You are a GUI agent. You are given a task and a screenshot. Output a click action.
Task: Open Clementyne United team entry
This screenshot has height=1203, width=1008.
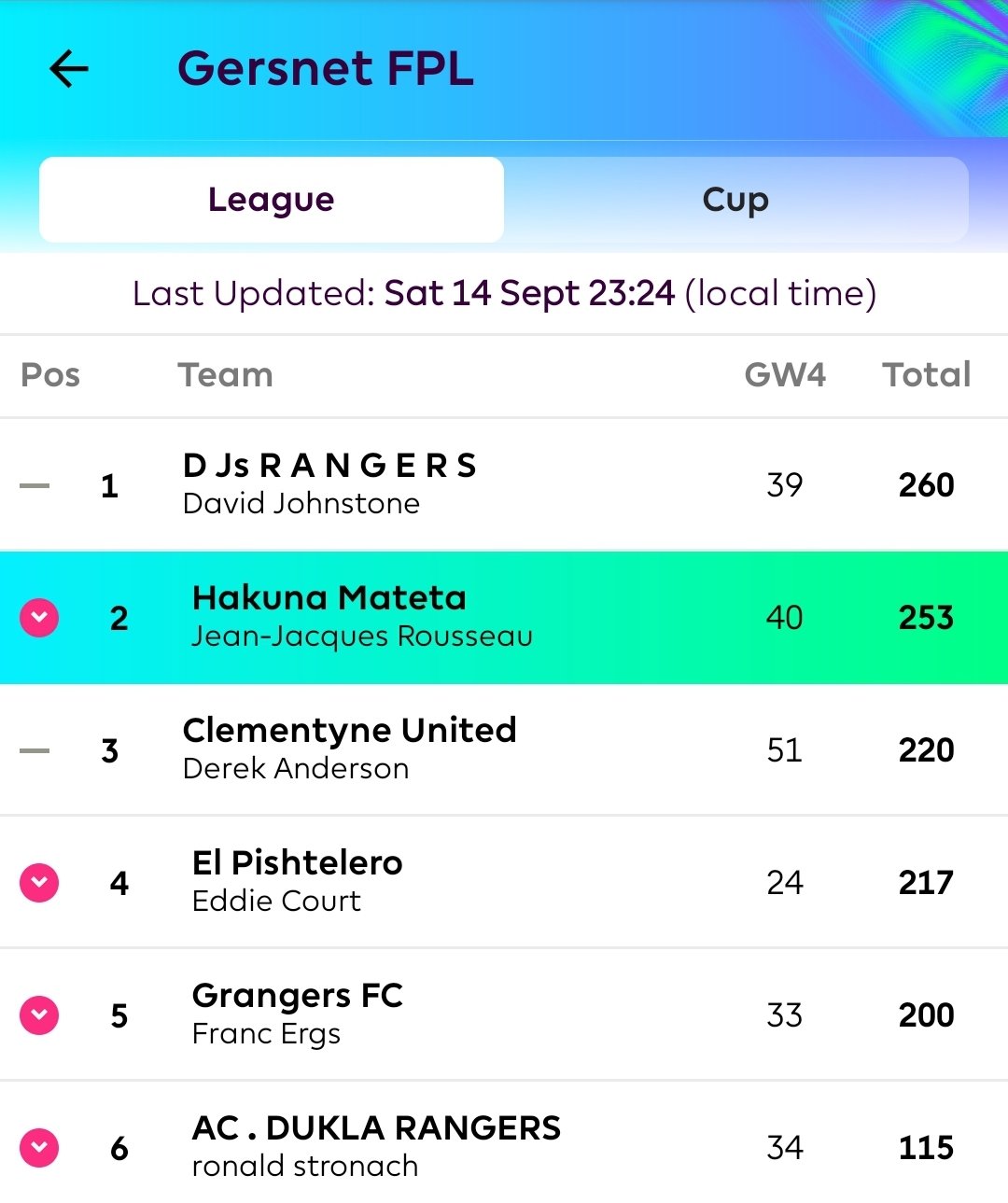click(x=504, y=750)
